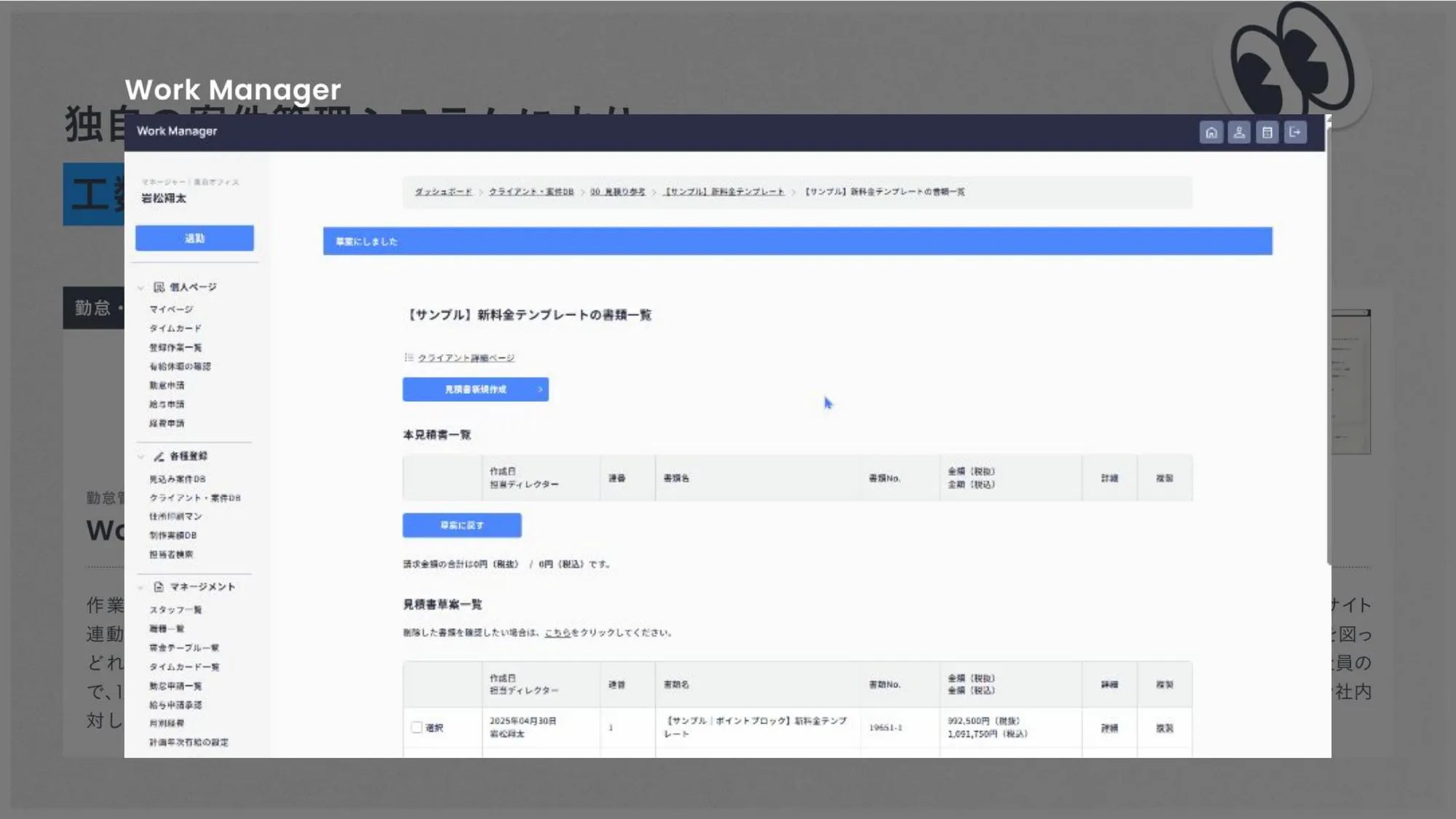The width and height of the screenshot is (1456, 819).
Task: Click list icon beside クライアント詳細ページ
Action: (409, 357)
